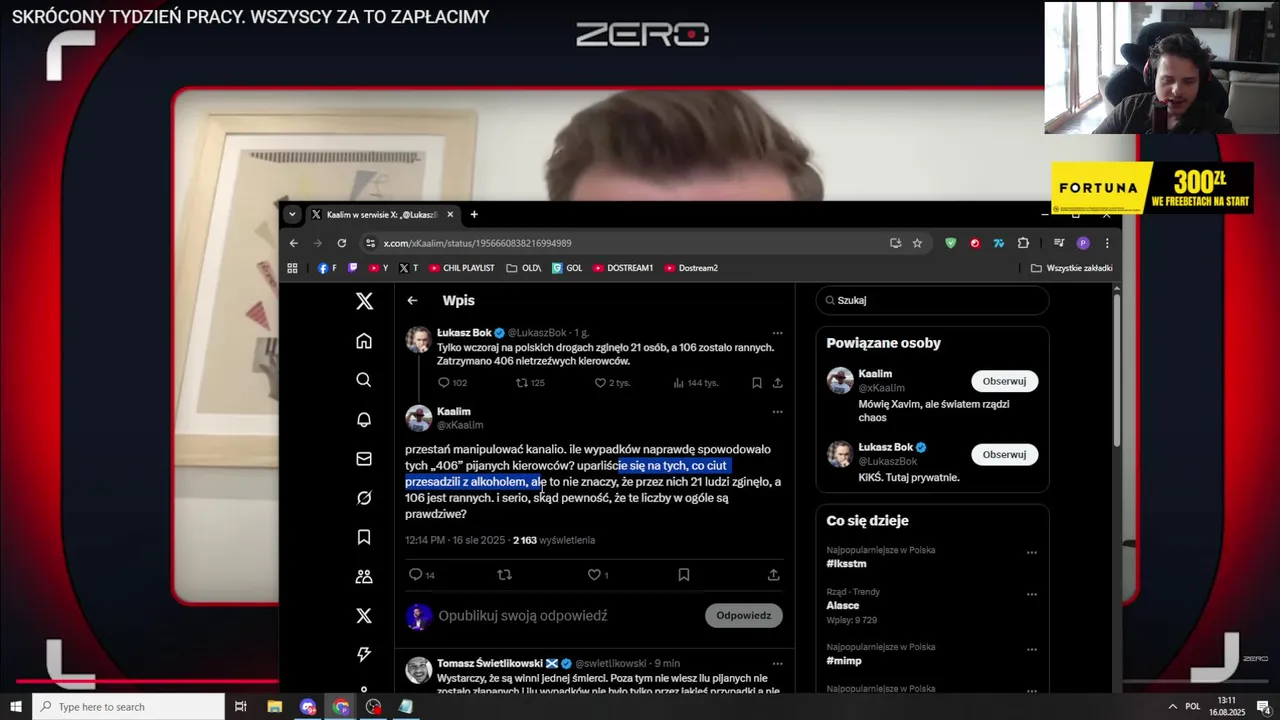Open Task View on taskbar
Screen dimensions: 1280x720
click(241, 706)
